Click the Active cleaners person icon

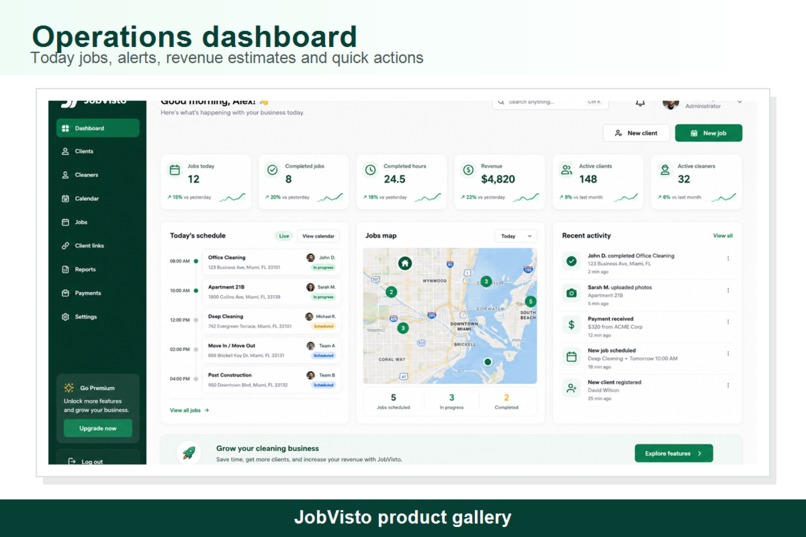click(665, 170)
